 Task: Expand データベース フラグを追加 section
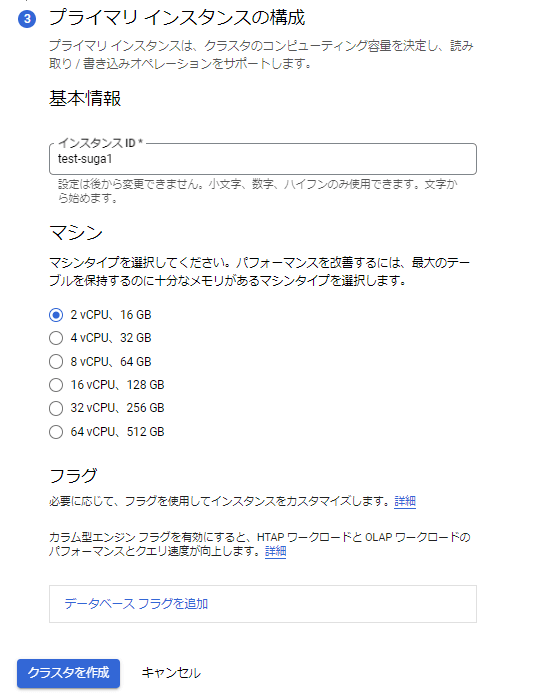[x=262, y=604]
